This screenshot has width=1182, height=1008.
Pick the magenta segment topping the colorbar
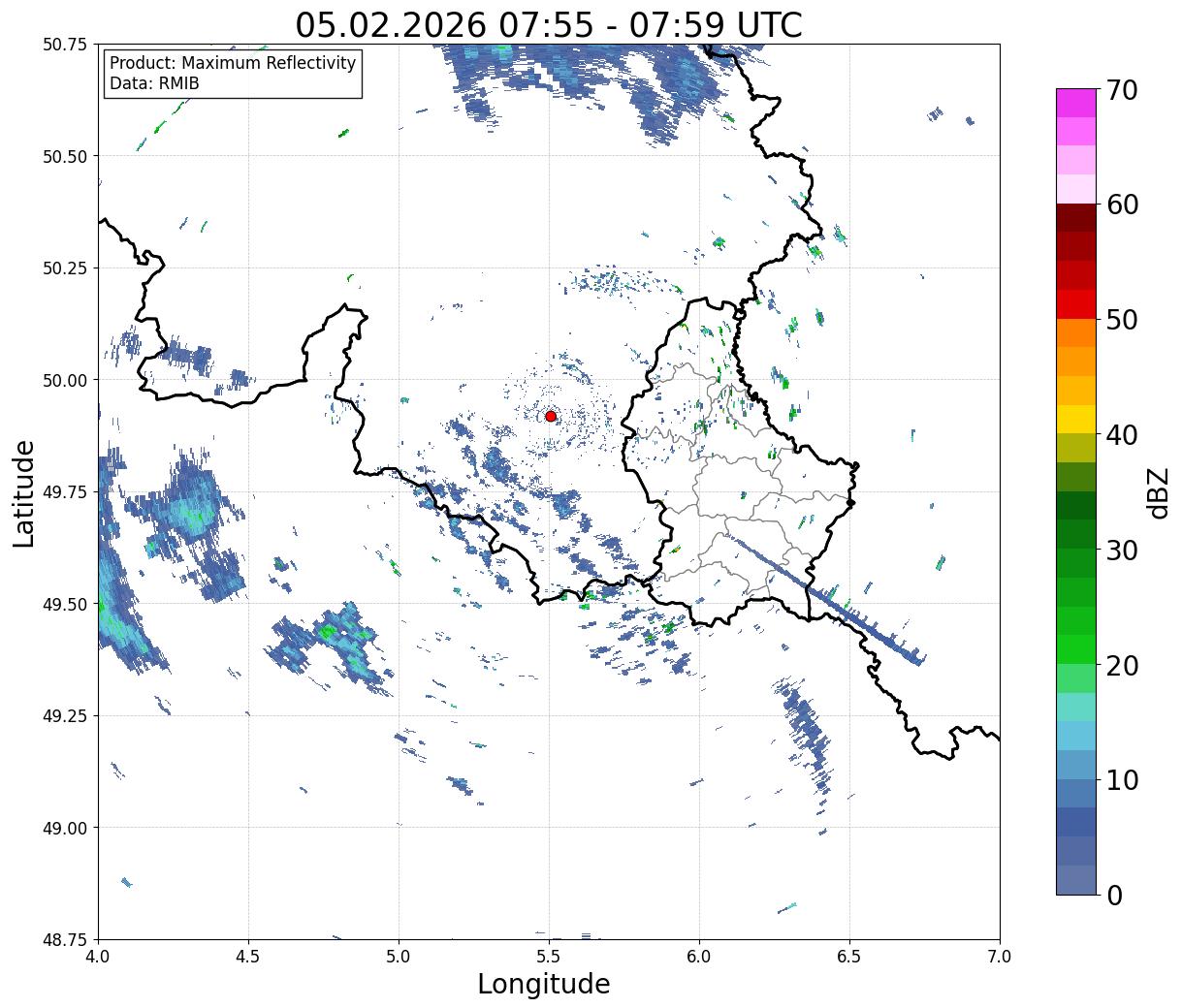[x=1076, y=103]
